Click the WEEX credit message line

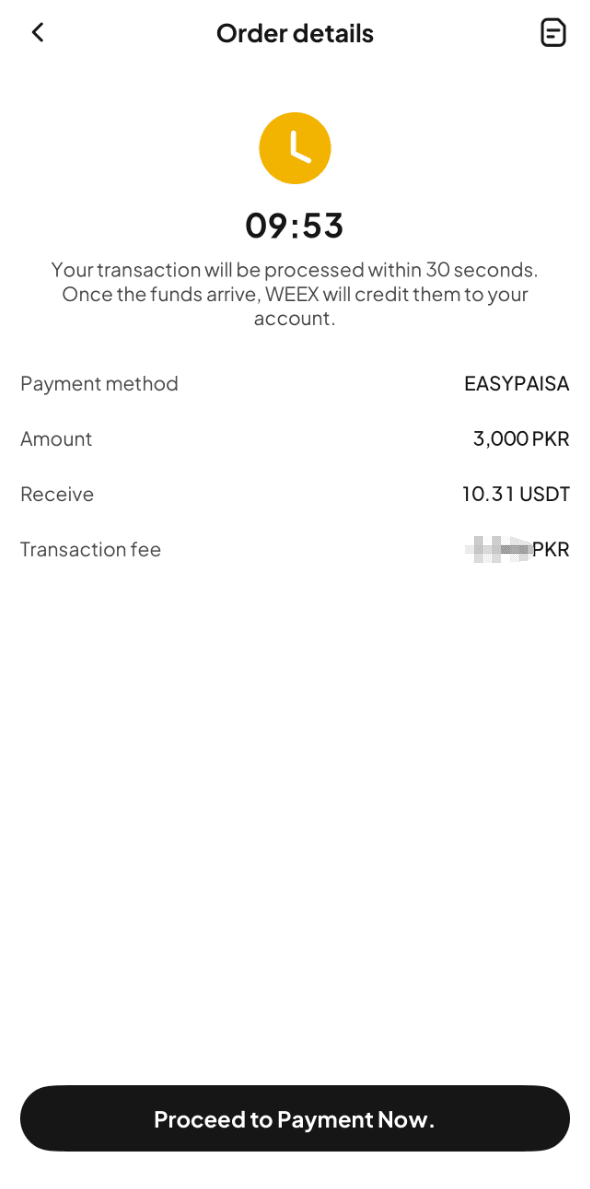pos(295,294)
